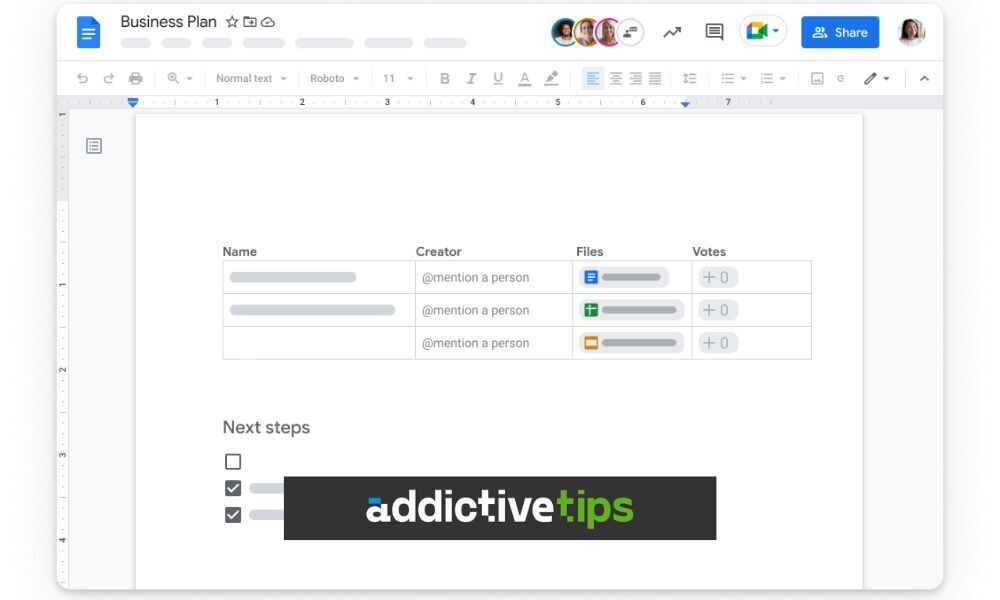The width and height of the screenshot is (1000, 600).
Task: Uncheck the third Next steps checkbox
Action: click(233, 515)
